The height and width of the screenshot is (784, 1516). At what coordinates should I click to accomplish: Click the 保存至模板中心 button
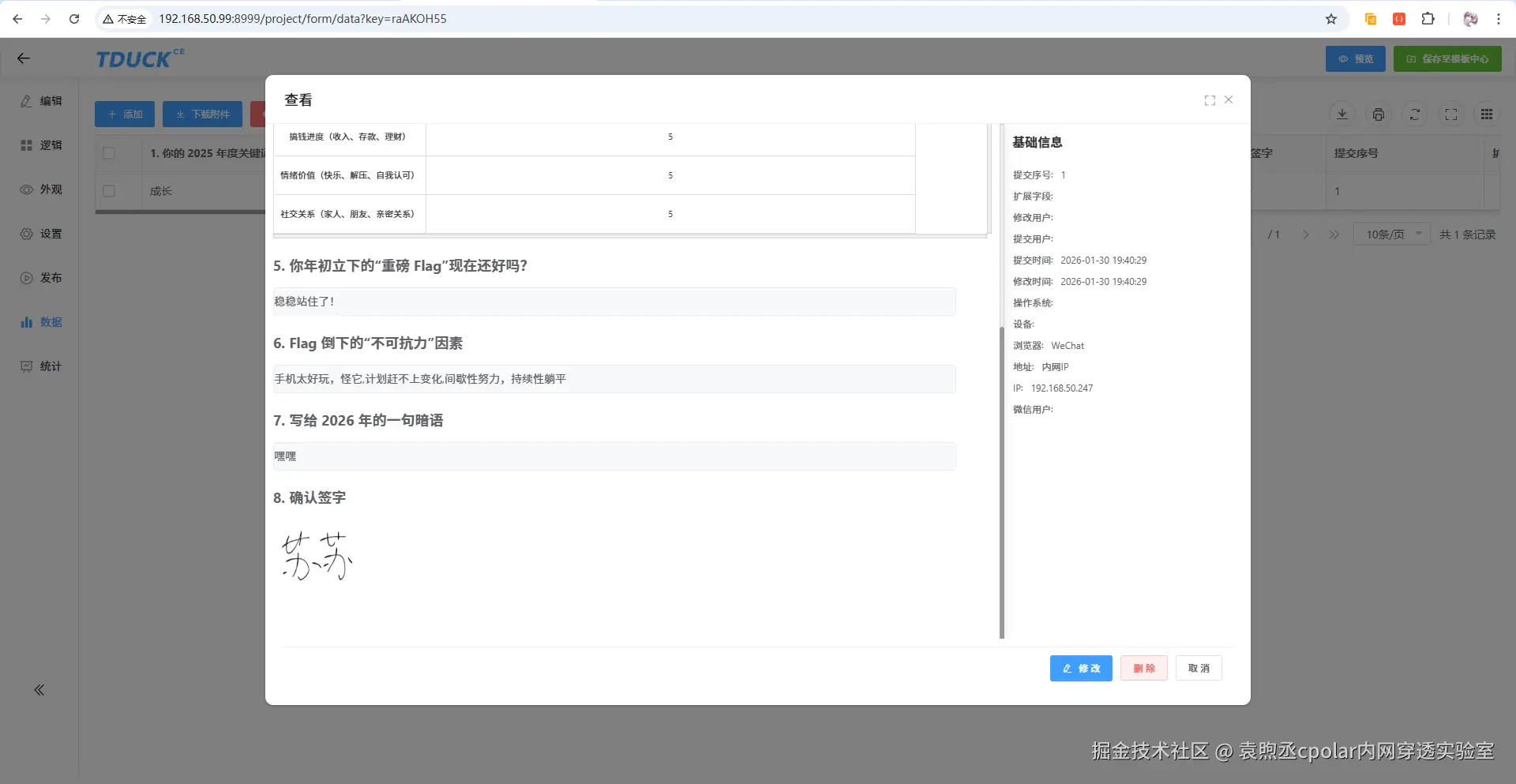tap(1447, 59)
